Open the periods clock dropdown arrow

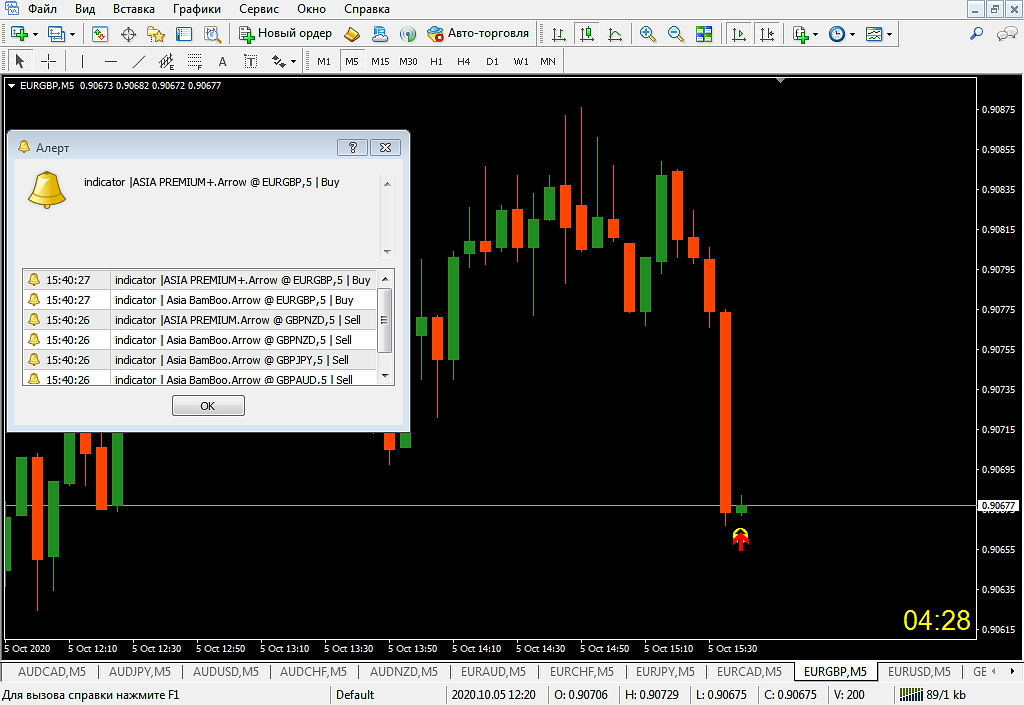(852, 34)
